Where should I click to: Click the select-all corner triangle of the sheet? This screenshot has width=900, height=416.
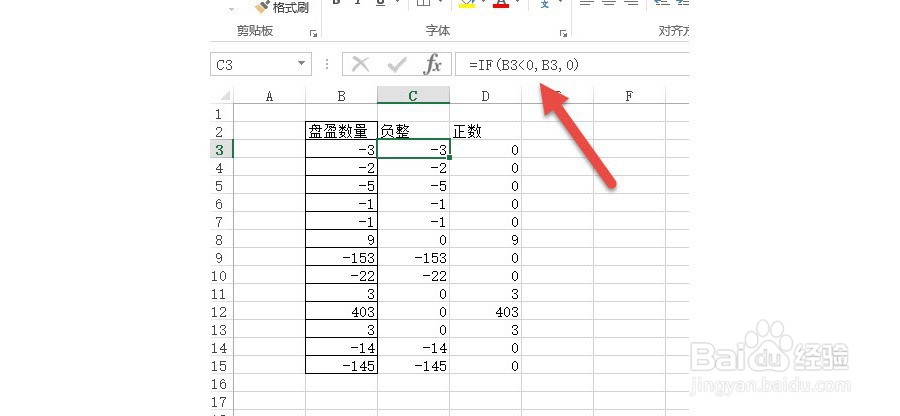tap(225, 96)
